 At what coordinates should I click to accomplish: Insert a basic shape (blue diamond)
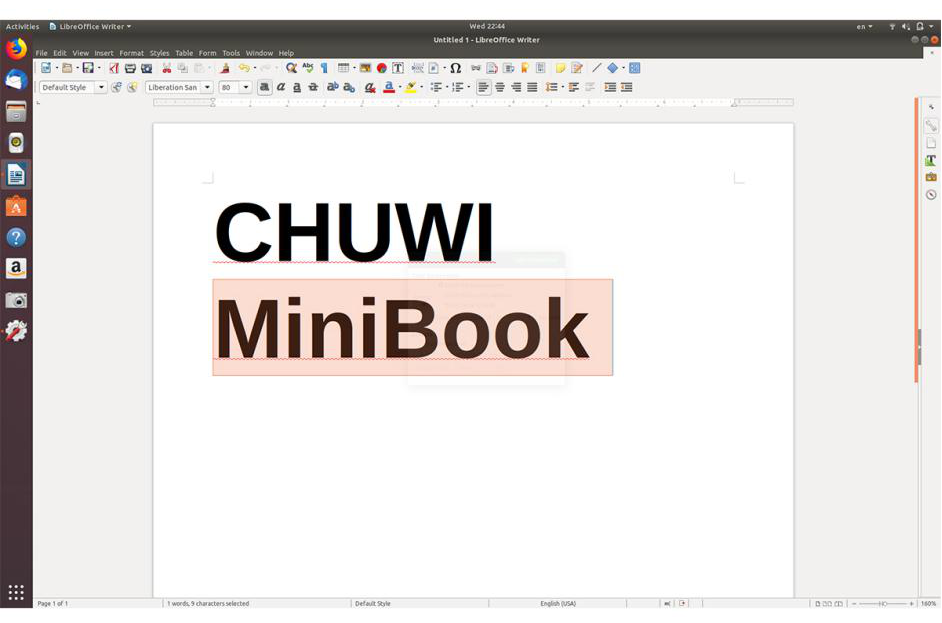tap(613, 68)
